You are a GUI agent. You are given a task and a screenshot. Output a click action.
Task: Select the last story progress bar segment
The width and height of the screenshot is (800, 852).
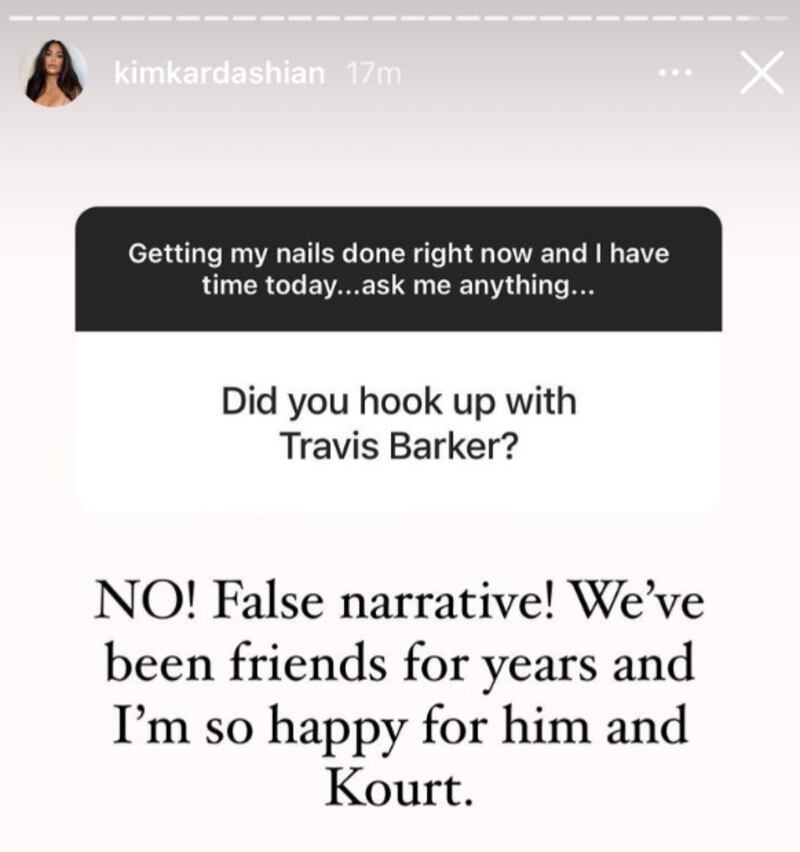click(776, 18)
